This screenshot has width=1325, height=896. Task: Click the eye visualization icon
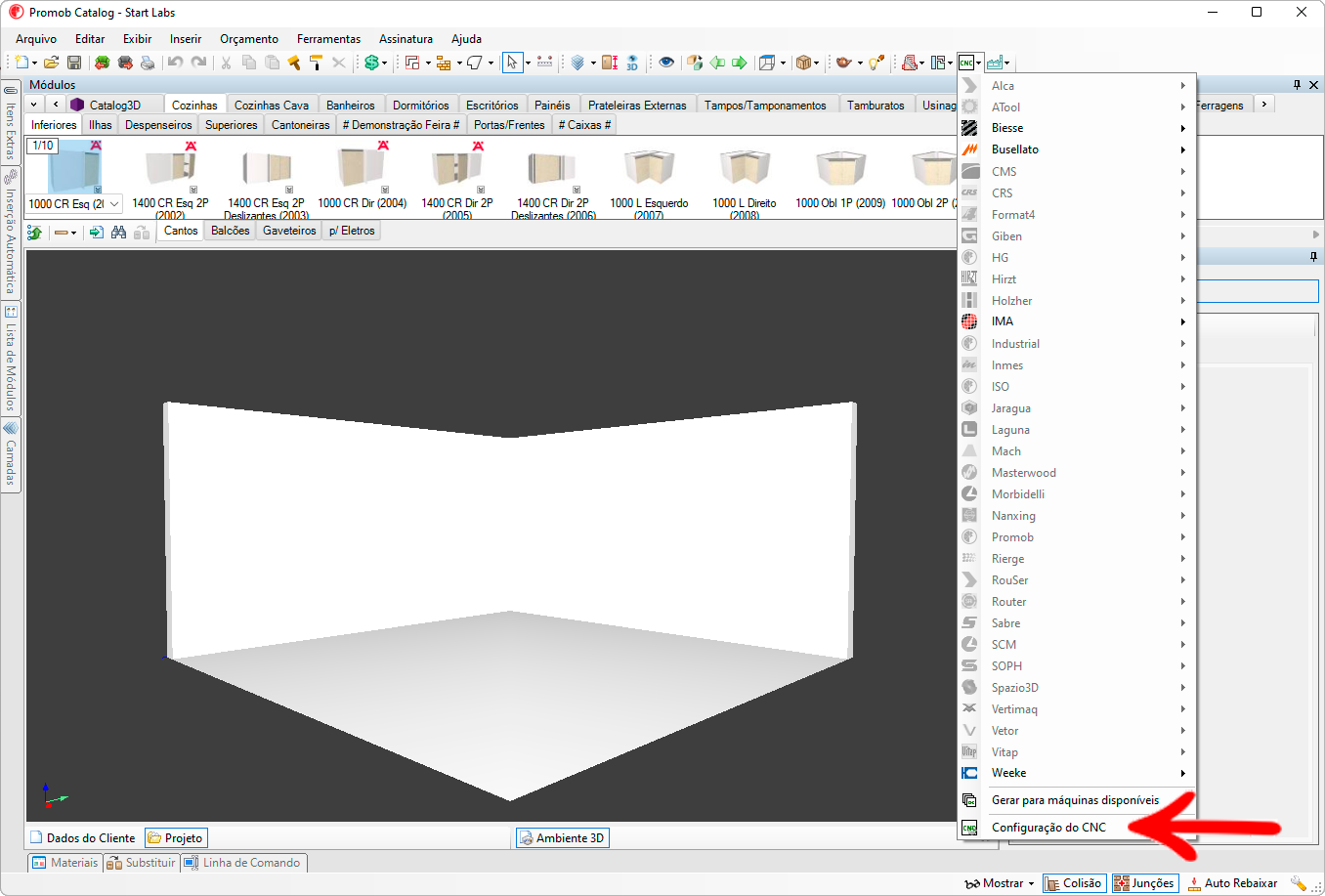[x=666, y=63]
